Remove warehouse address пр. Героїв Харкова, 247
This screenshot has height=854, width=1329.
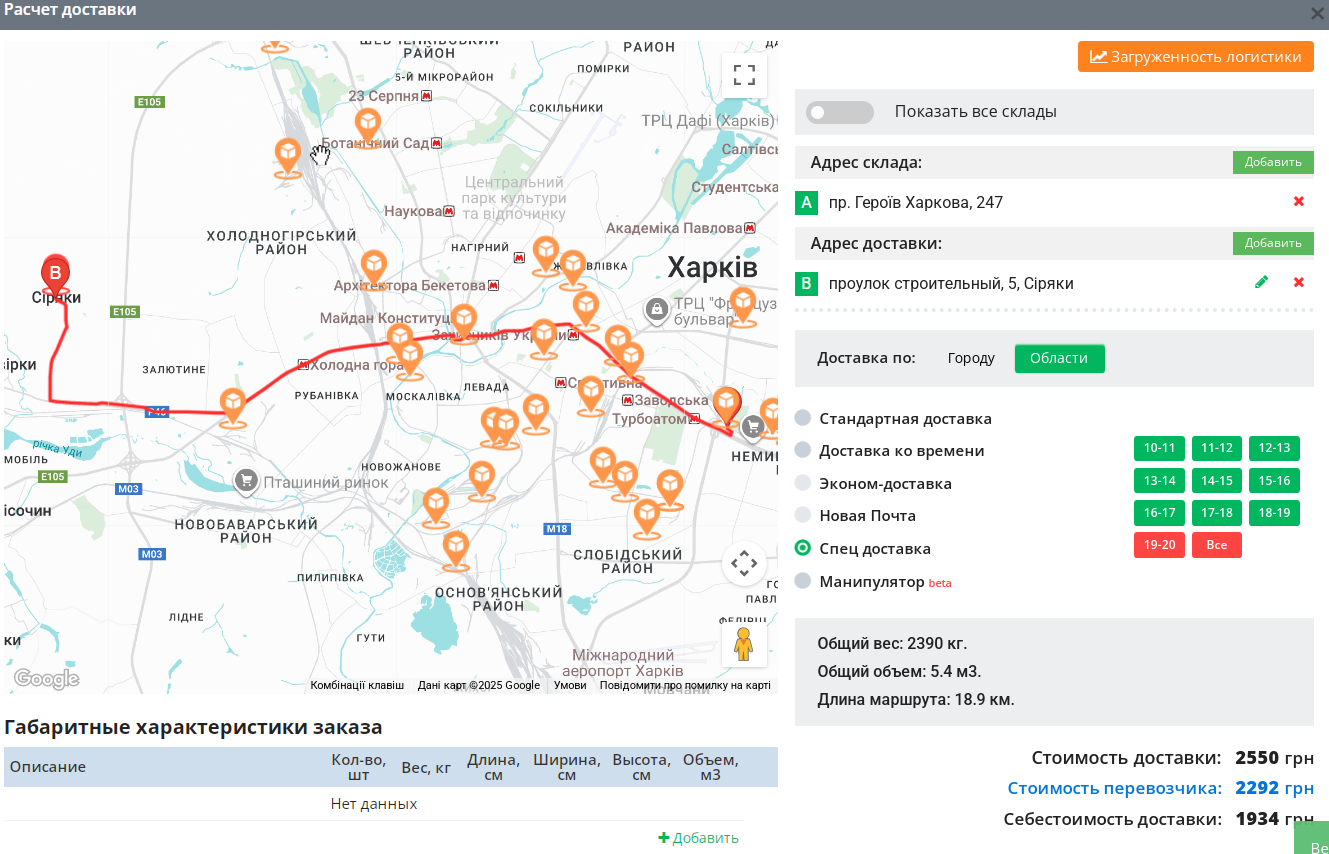click(1299, 202)
